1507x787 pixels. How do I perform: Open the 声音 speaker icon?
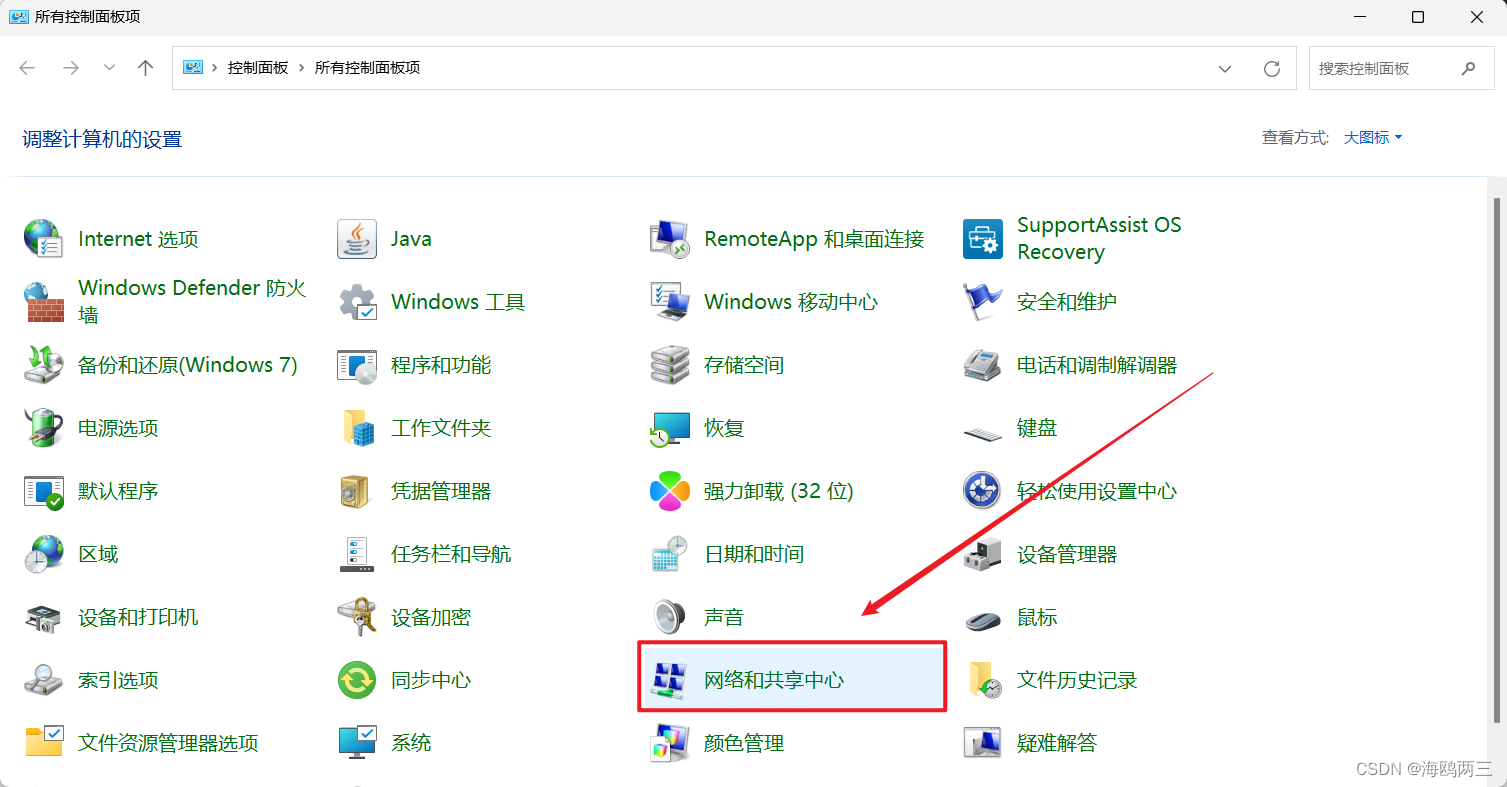670,617
